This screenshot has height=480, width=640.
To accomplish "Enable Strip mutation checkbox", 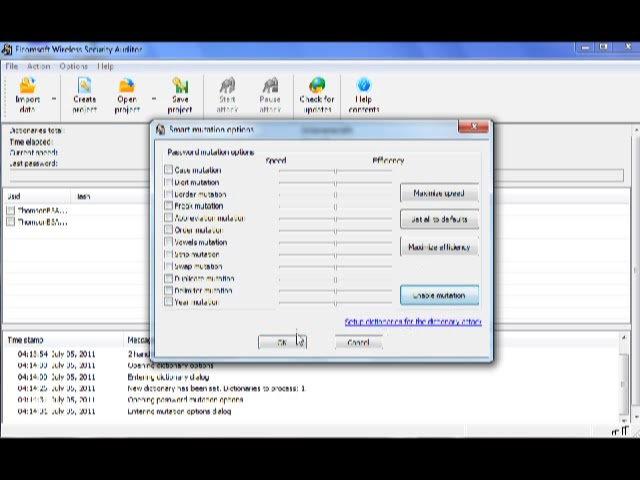I will [169, 254].
